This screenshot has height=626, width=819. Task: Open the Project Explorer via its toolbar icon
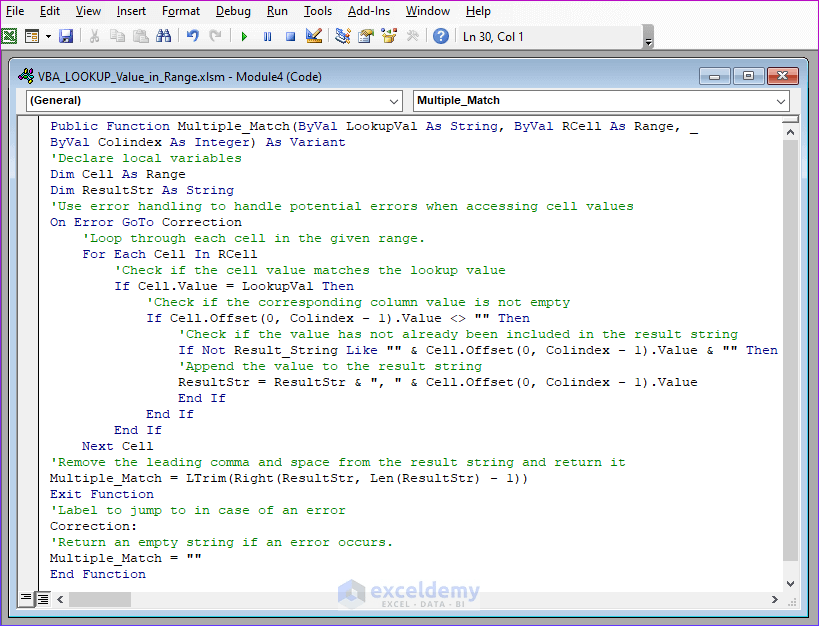pos(338,35)
